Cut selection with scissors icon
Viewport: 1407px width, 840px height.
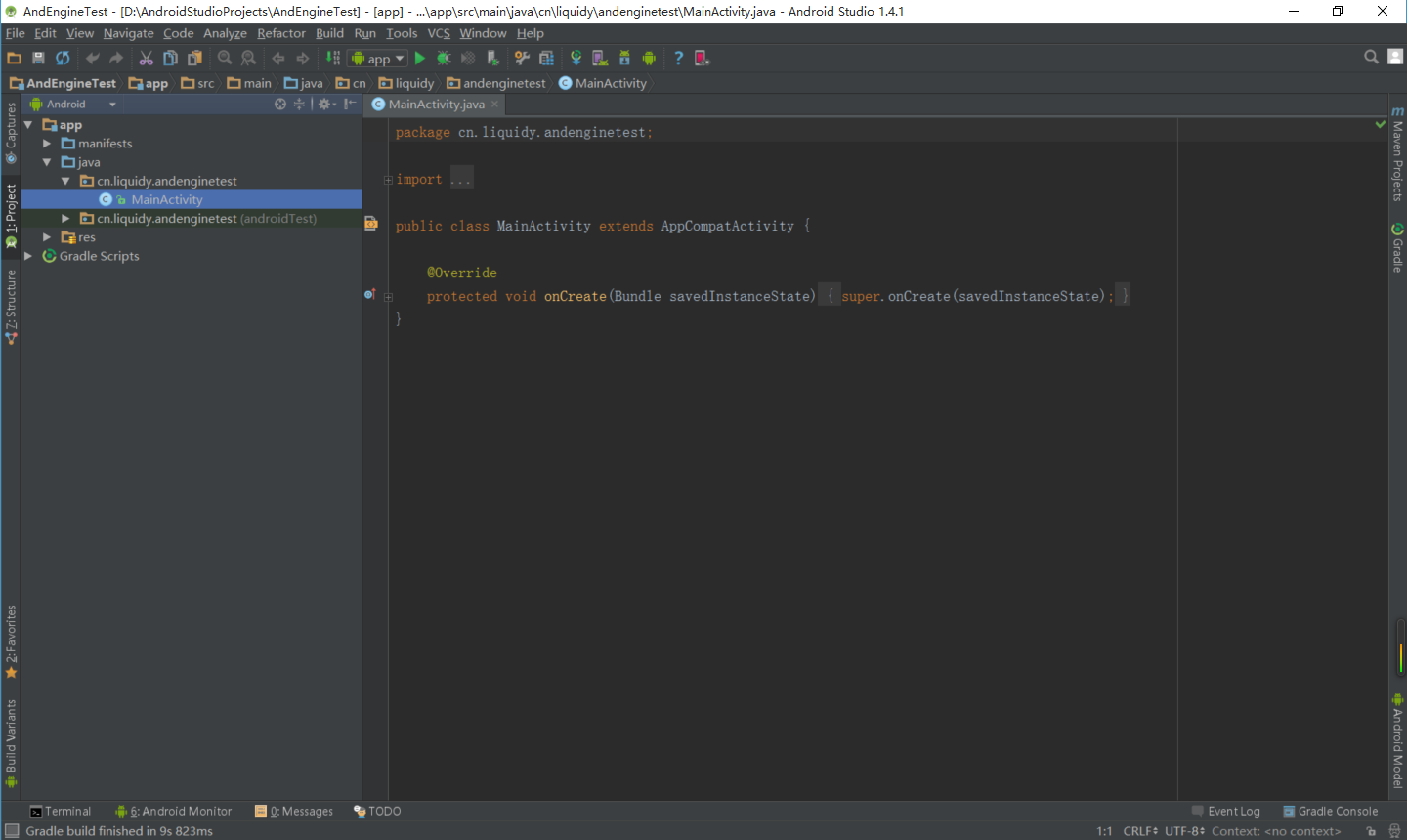tap(146, 59)
